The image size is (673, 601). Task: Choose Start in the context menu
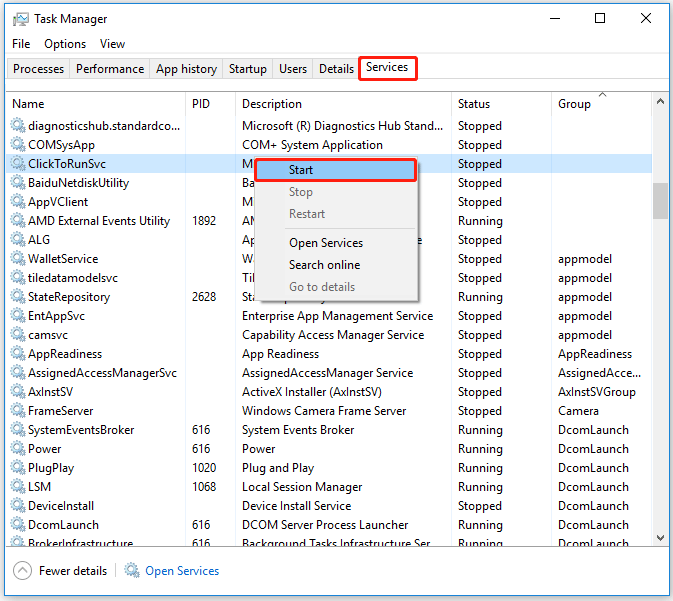[336, 170]
